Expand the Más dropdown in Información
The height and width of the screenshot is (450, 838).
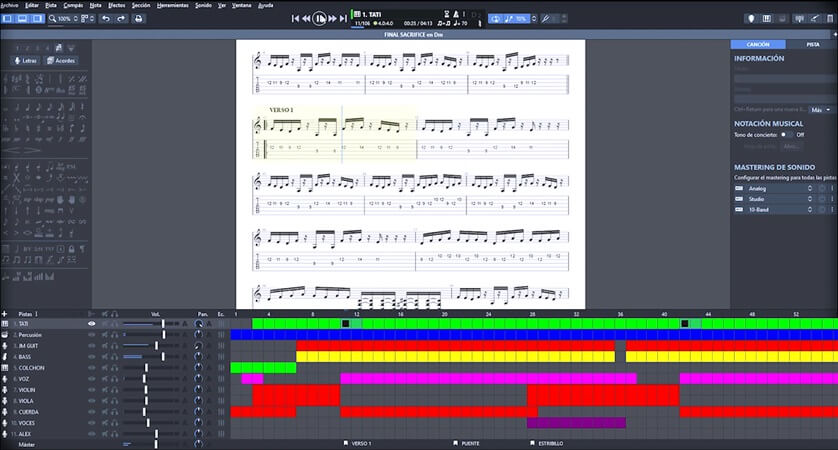point(821,110)
